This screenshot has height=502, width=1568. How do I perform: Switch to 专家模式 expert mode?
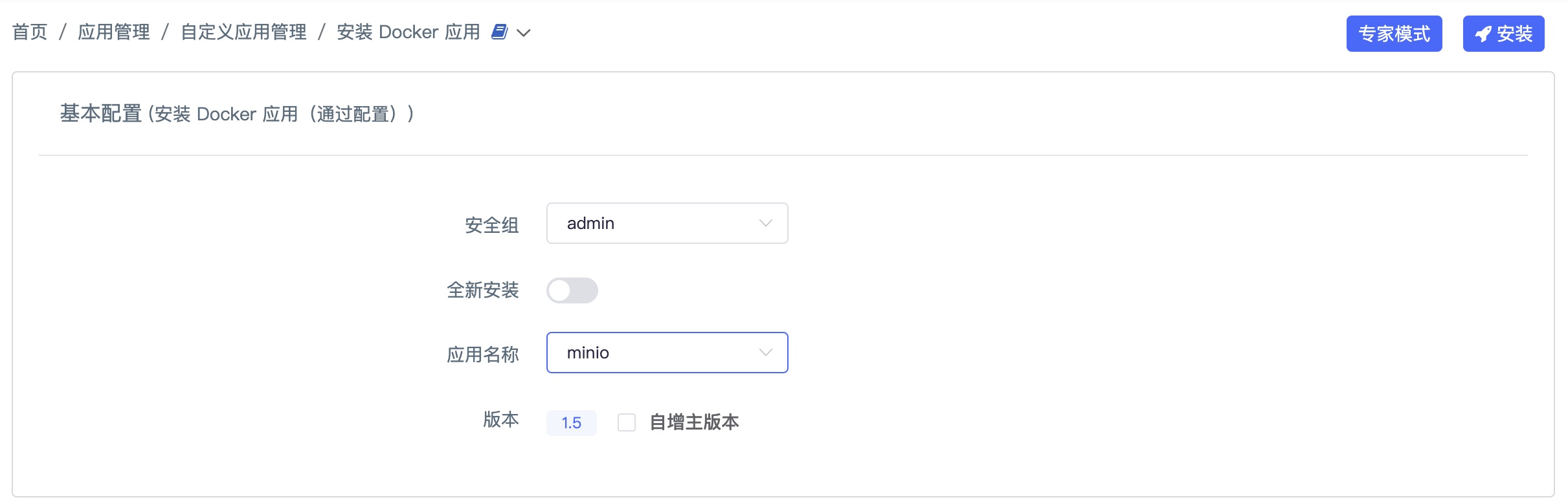tap(1394, 34)
